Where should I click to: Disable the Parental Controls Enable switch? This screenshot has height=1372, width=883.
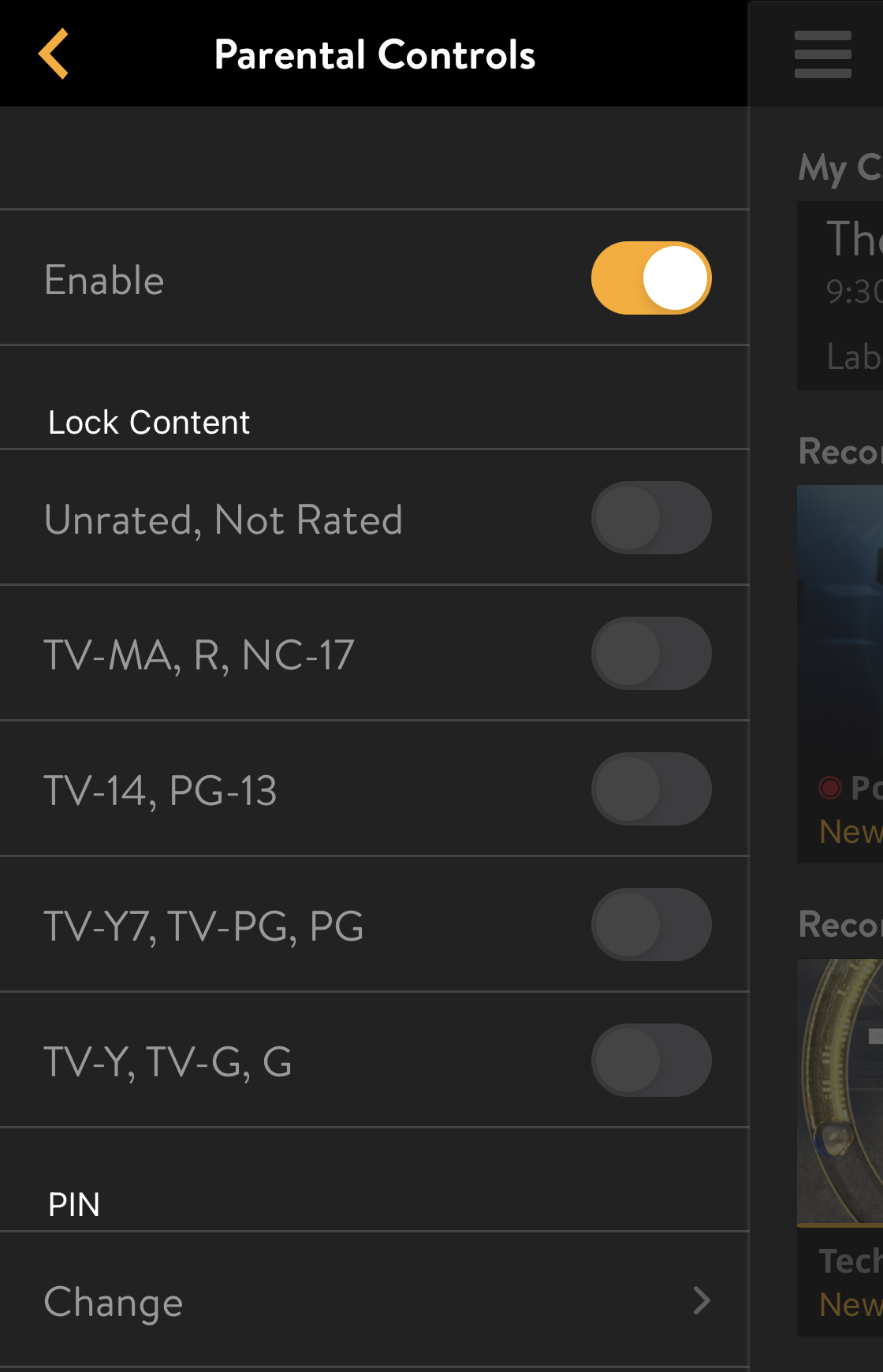click(x=651, y=278)
